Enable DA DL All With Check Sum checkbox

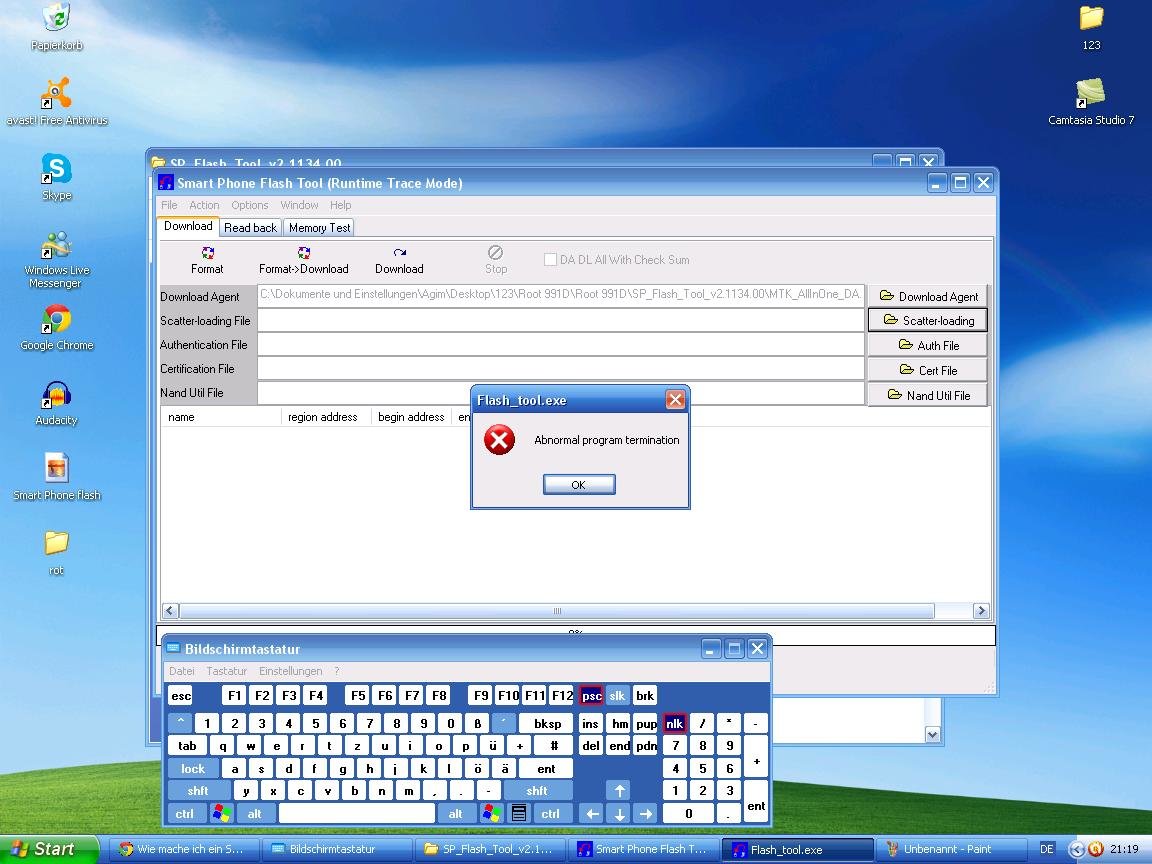[x=550, y=259]
